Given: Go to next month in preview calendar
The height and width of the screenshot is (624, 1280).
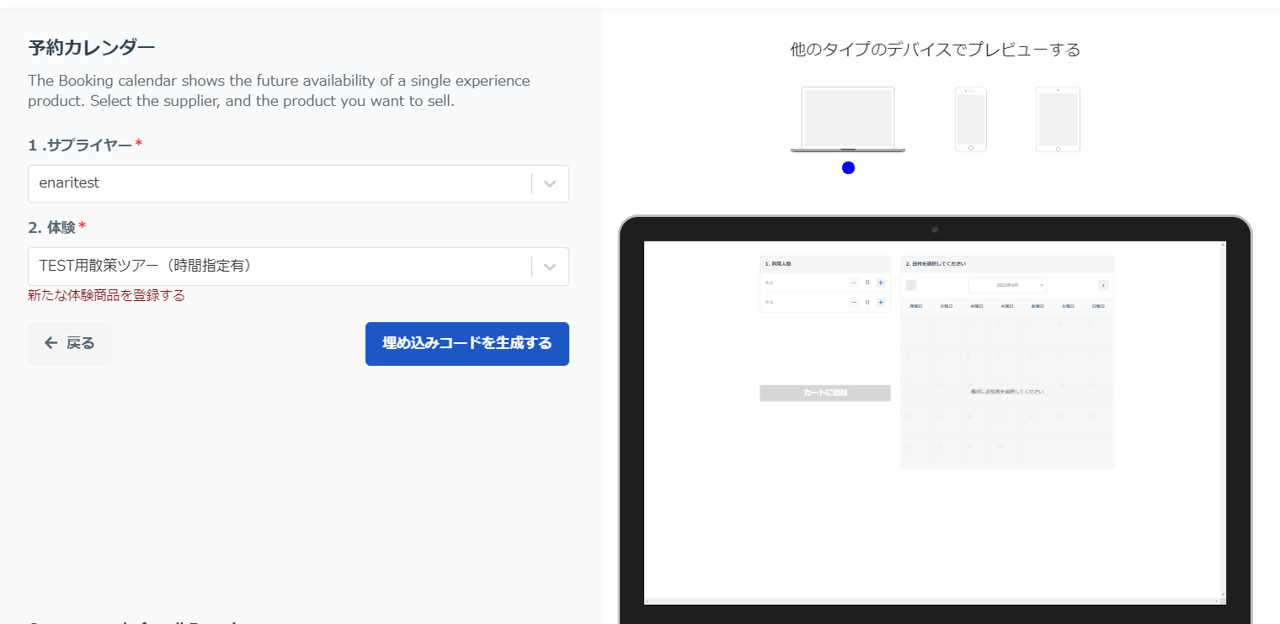Looking at the screenshot, I should 1103,285.
